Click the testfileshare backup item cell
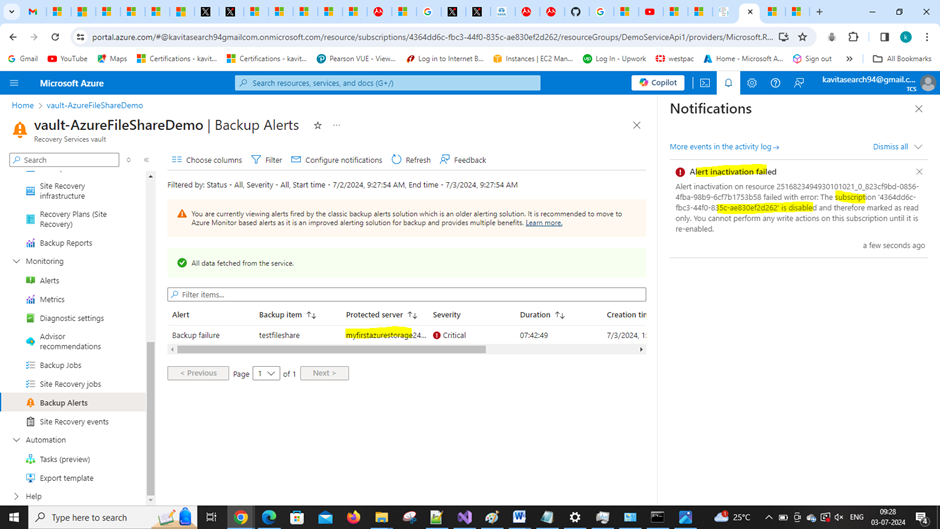Viewport: 940px width, 529px height. (279, 335)
